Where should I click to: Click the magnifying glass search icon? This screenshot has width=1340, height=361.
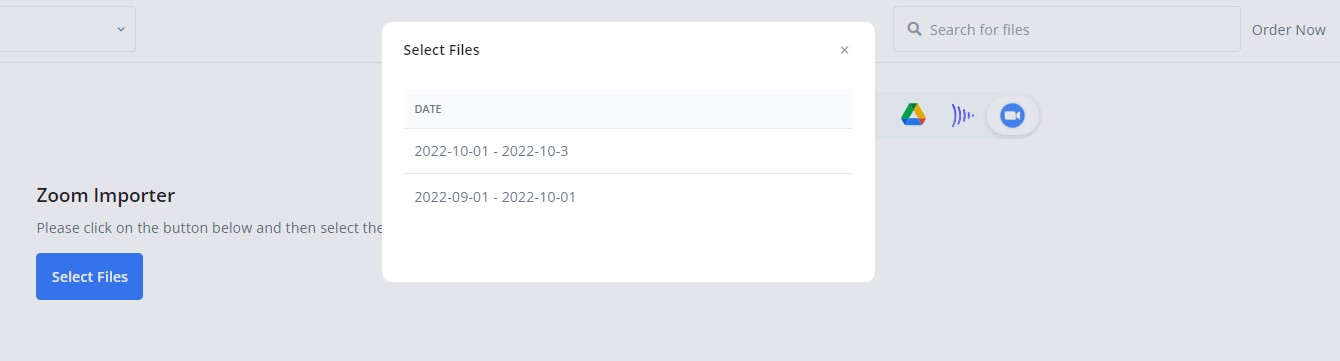click(x=914, y=29)
